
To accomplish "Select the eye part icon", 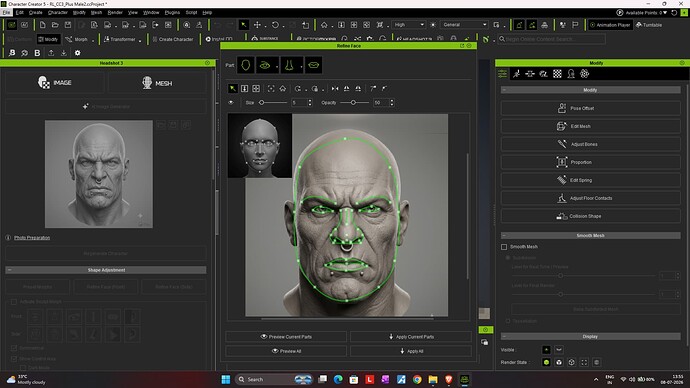I will click(x=265, y=65).
